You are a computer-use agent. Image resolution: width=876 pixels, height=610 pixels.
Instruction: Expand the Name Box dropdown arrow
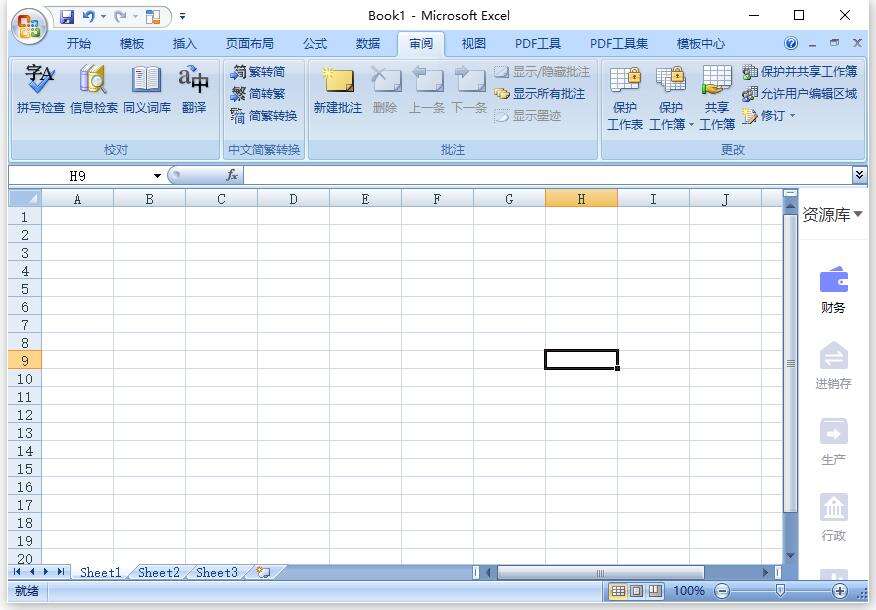pos(158,176)
